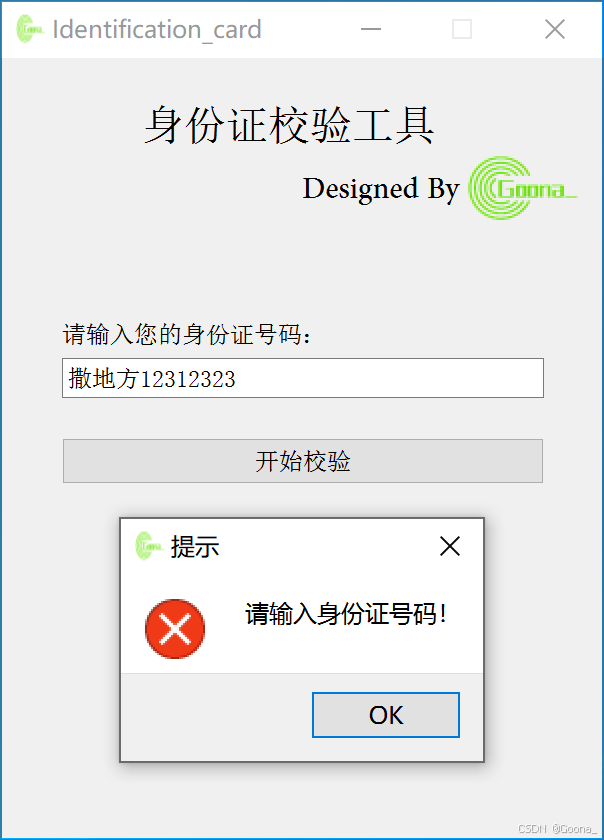Viewport: 604px width, 840px height.
Task: Click the Identification_card window title text
Action: point(157,29)
